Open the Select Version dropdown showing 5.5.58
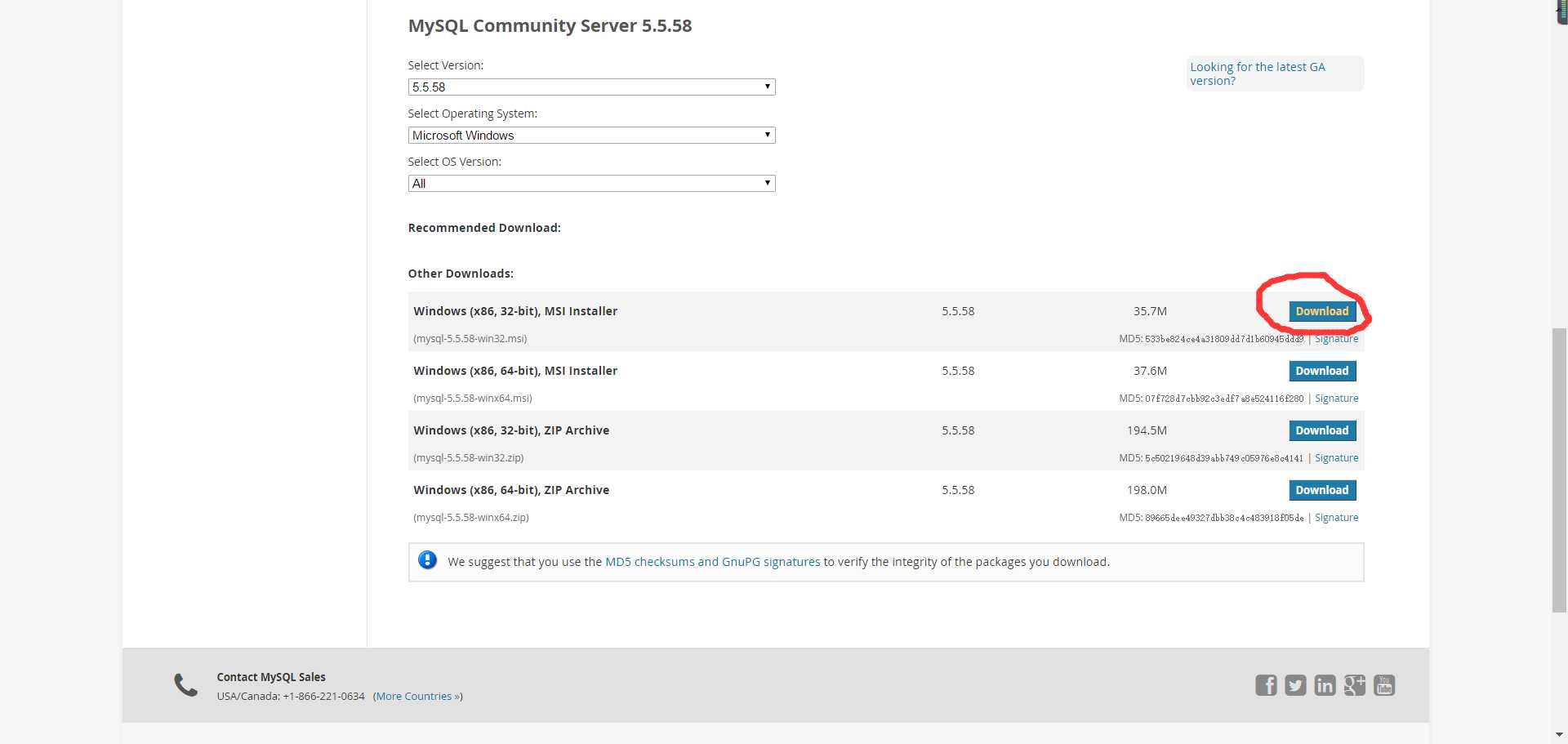Image resolution: width=1568 pixels, height=744 pixels. coord(591,87)
